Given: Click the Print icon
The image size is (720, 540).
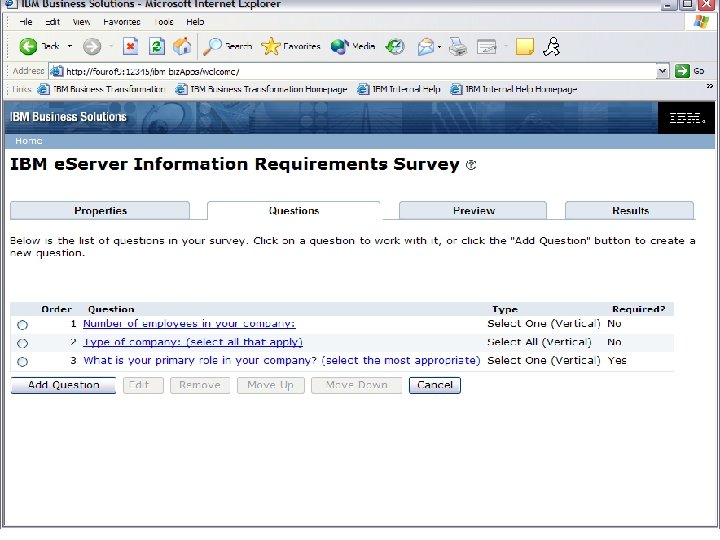Looking at the screenshot, I should coord(458,47).
